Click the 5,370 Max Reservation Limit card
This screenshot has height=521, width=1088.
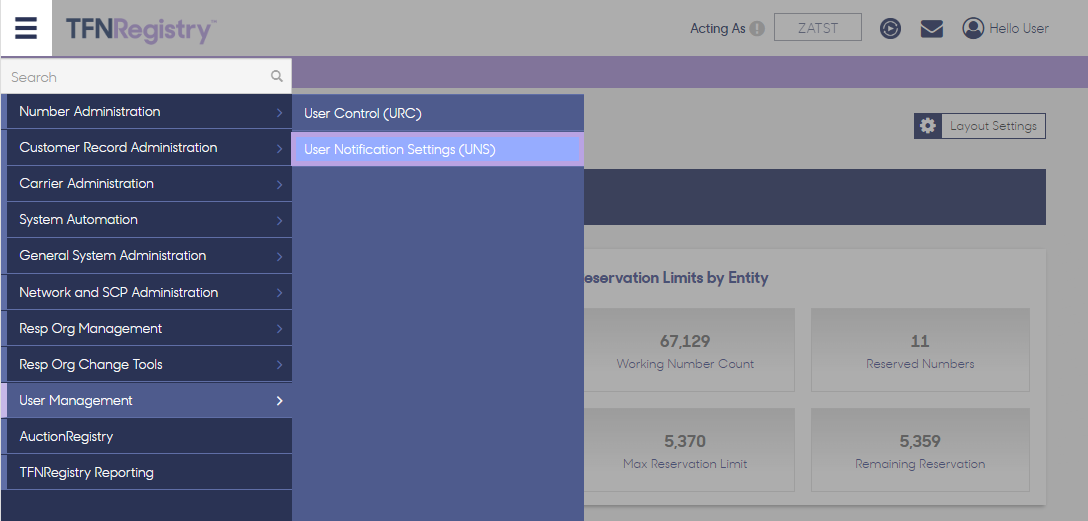689,450
